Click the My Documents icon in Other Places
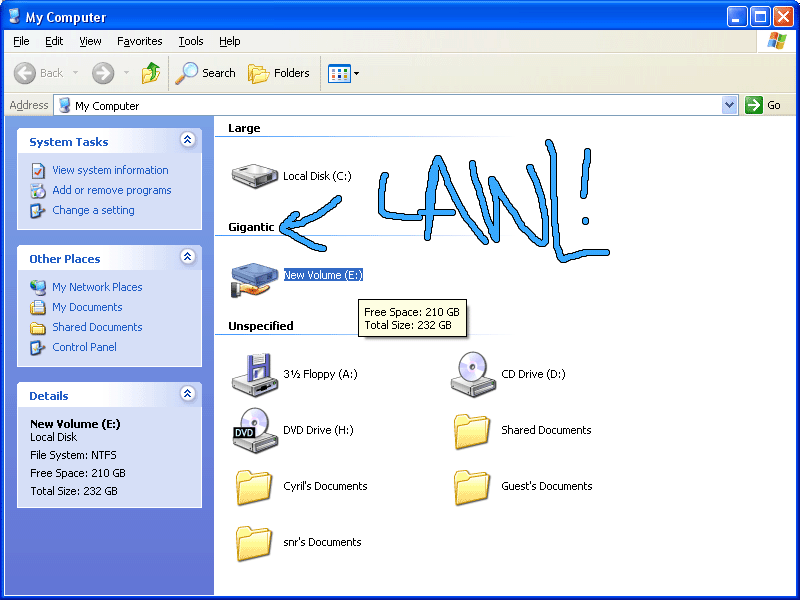 (38, 307)
